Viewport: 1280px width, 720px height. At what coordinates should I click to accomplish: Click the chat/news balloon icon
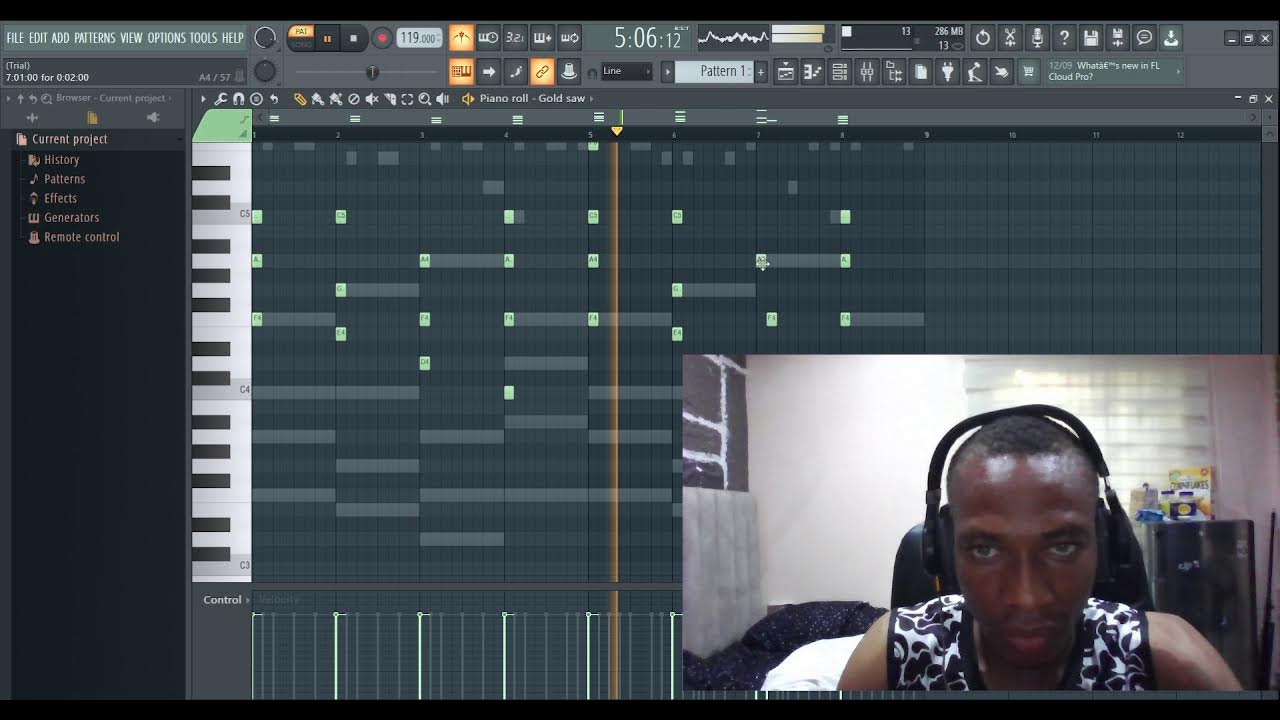(1145, 38)
